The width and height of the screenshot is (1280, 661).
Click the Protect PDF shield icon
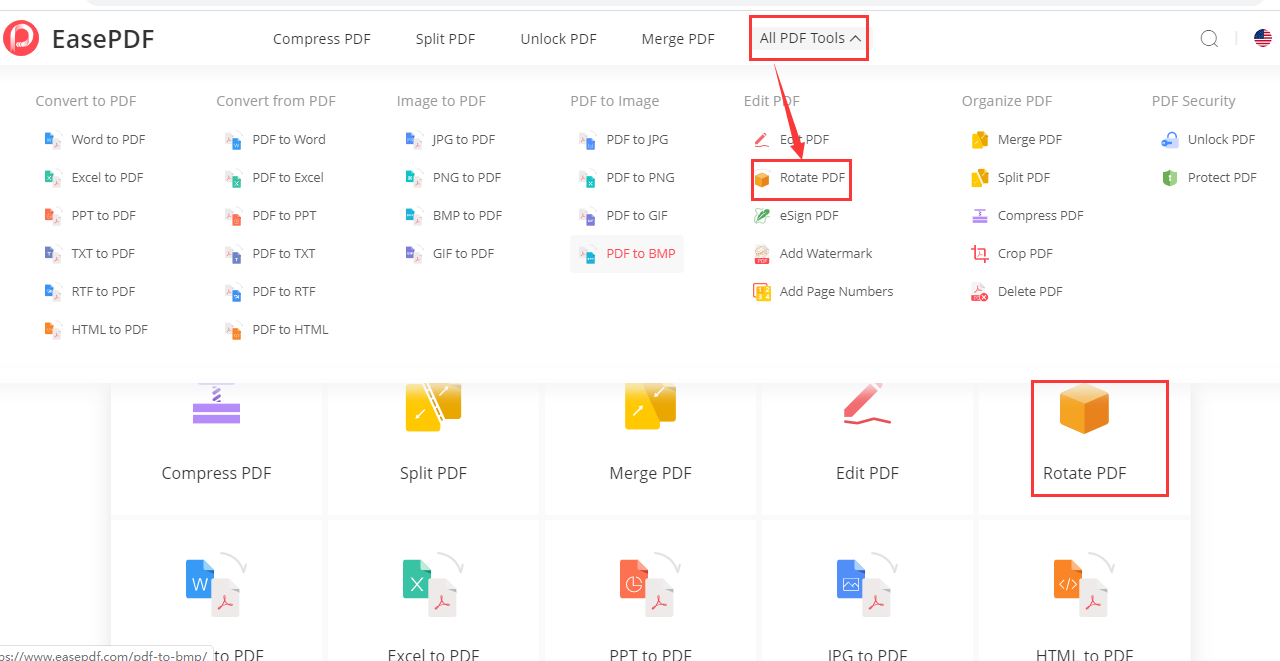(x=1170, y=178)
